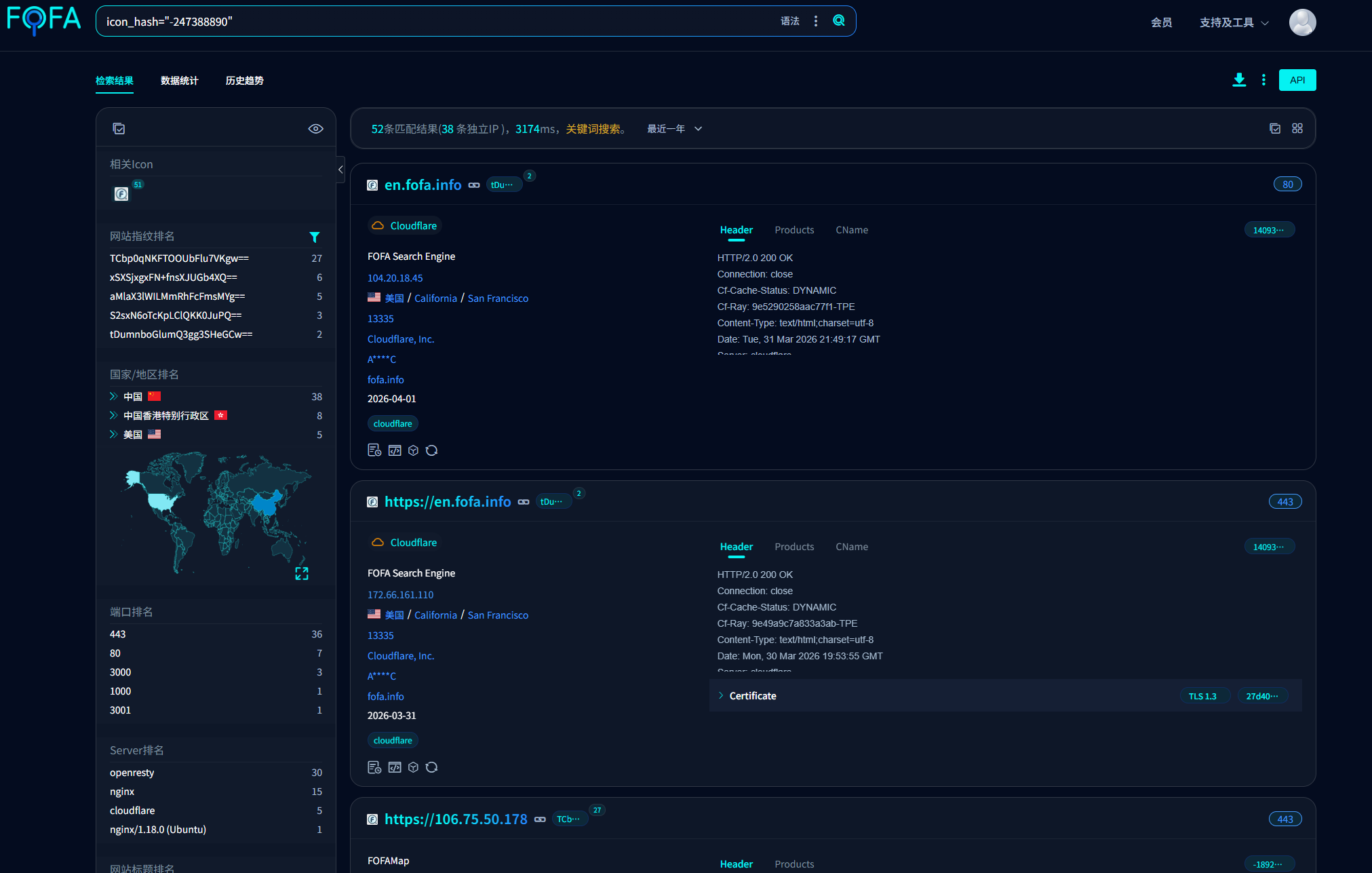Click first footer icon in https://en.fofa.info card
1372x873 pixels.
[x=374, y=767]
